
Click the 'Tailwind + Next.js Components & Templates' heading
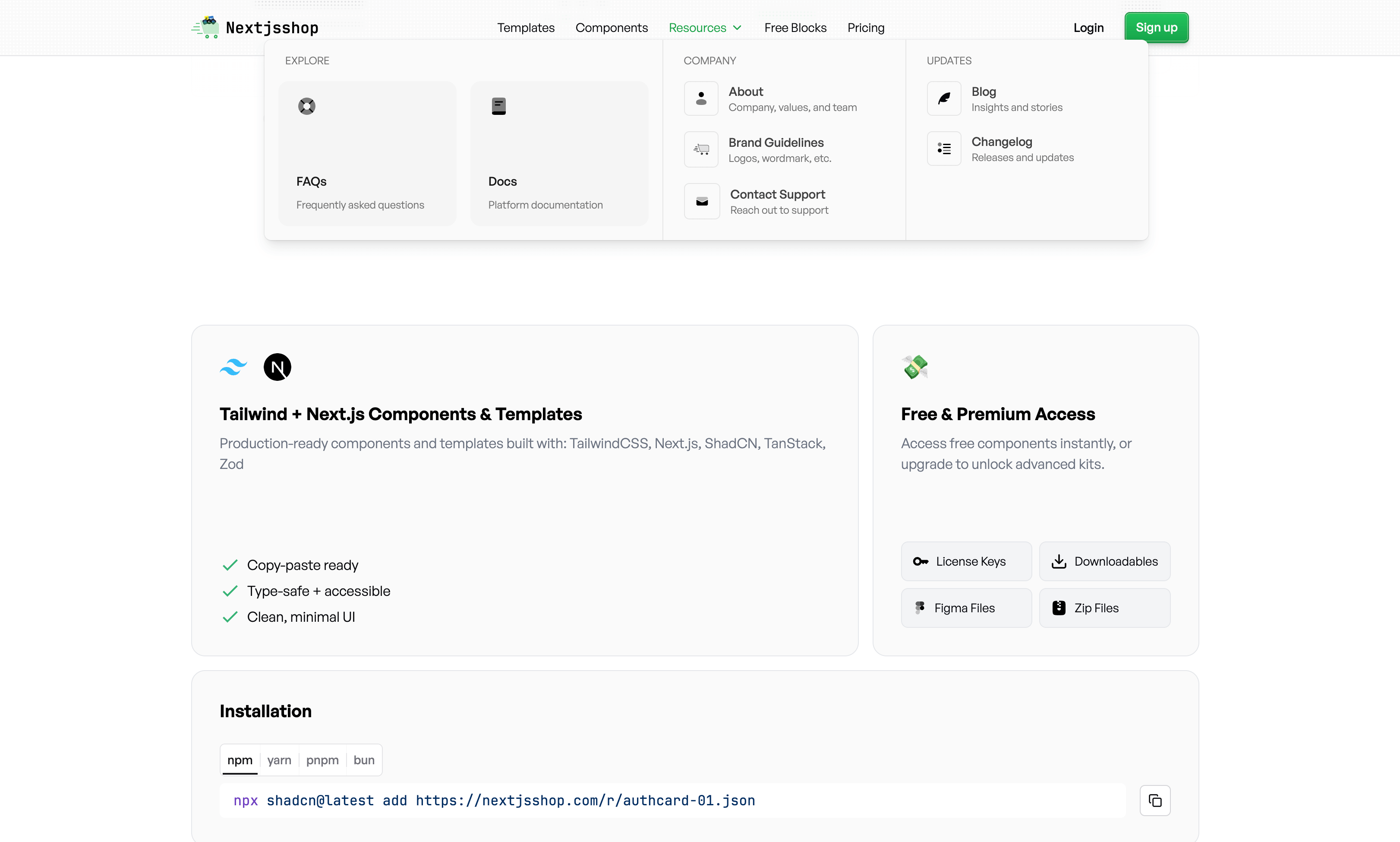[x=401, y=414]
